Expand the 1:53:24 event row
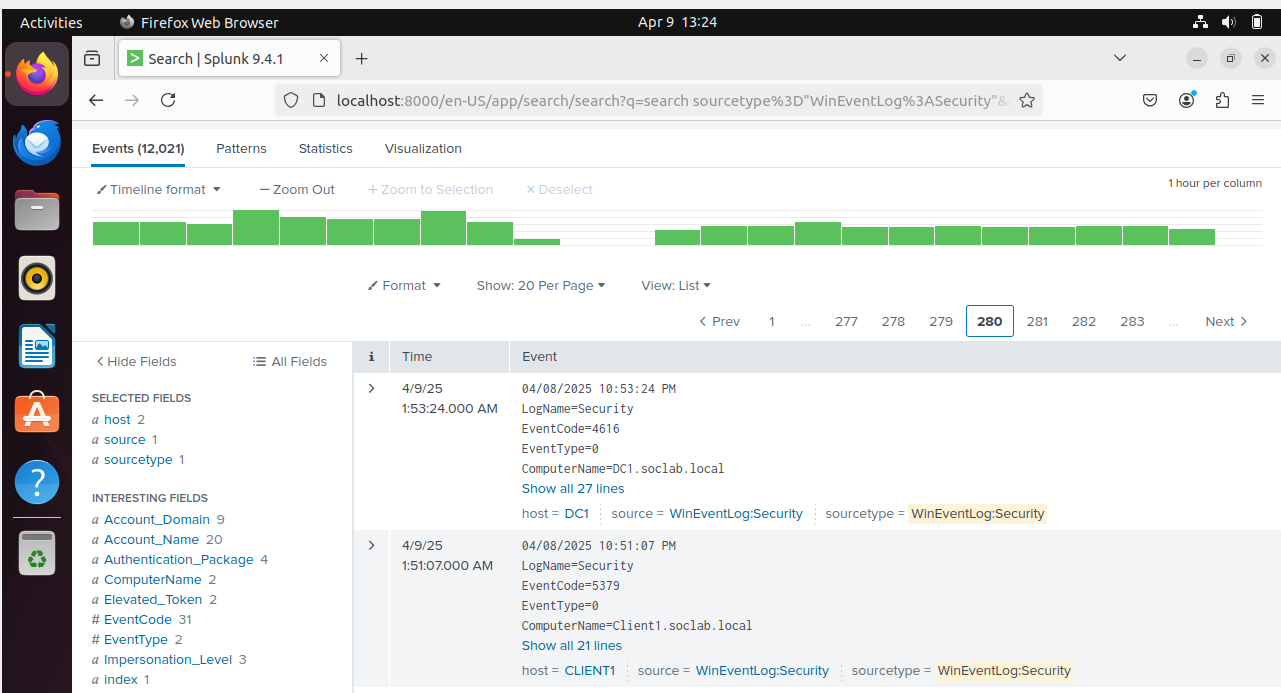Screen dimensions: 1281x693 (372, 388)
